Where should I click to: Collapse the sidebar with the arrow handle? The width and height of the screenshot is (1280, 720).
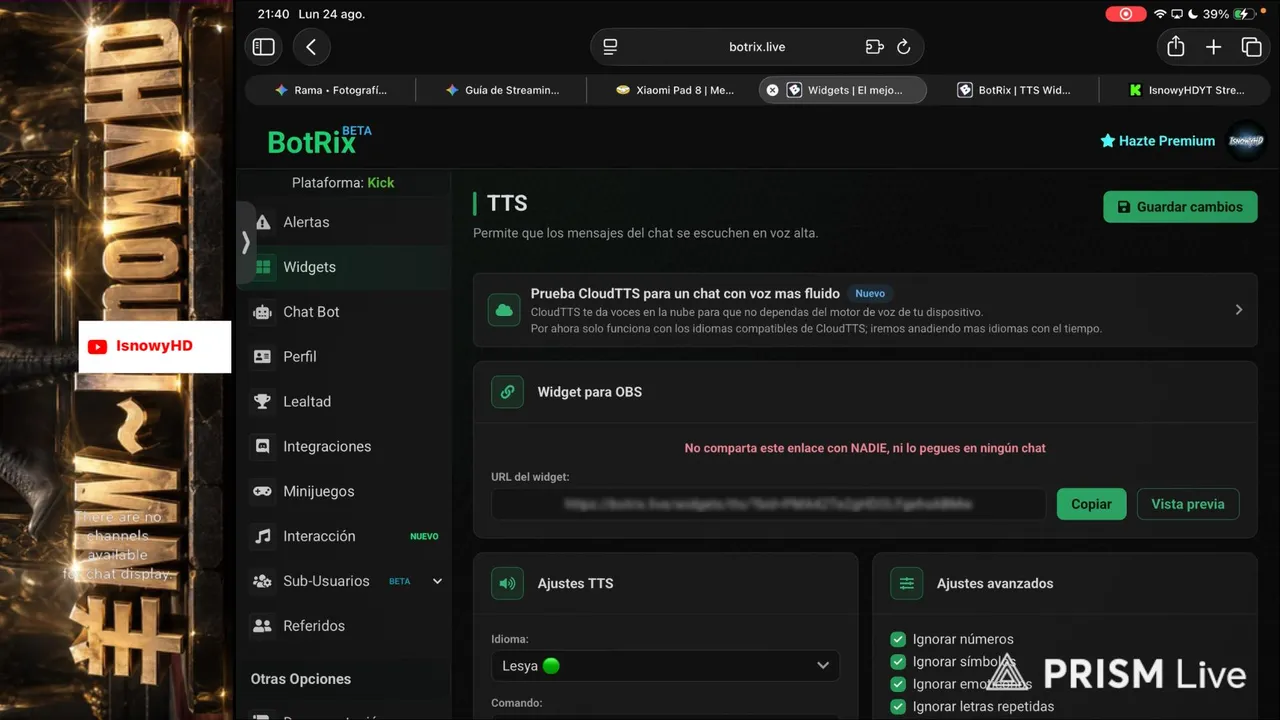click(x=245, y=243)
